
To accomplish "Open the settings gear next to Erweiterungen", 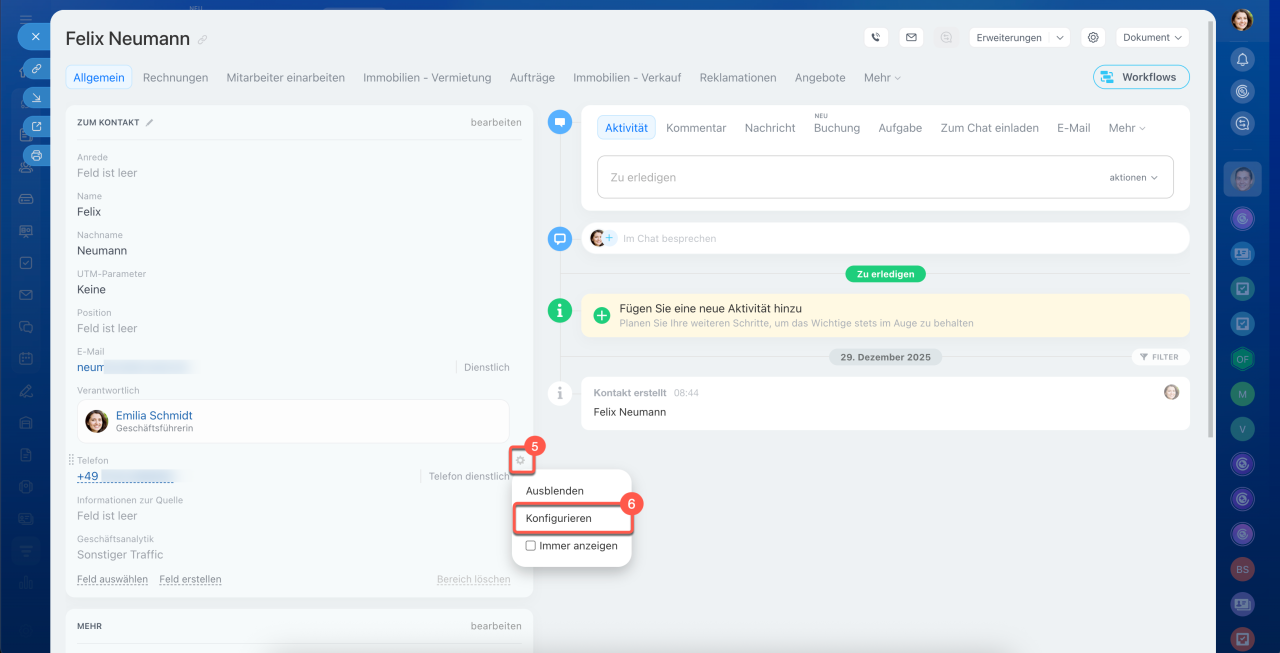I will pos(1093,37).
